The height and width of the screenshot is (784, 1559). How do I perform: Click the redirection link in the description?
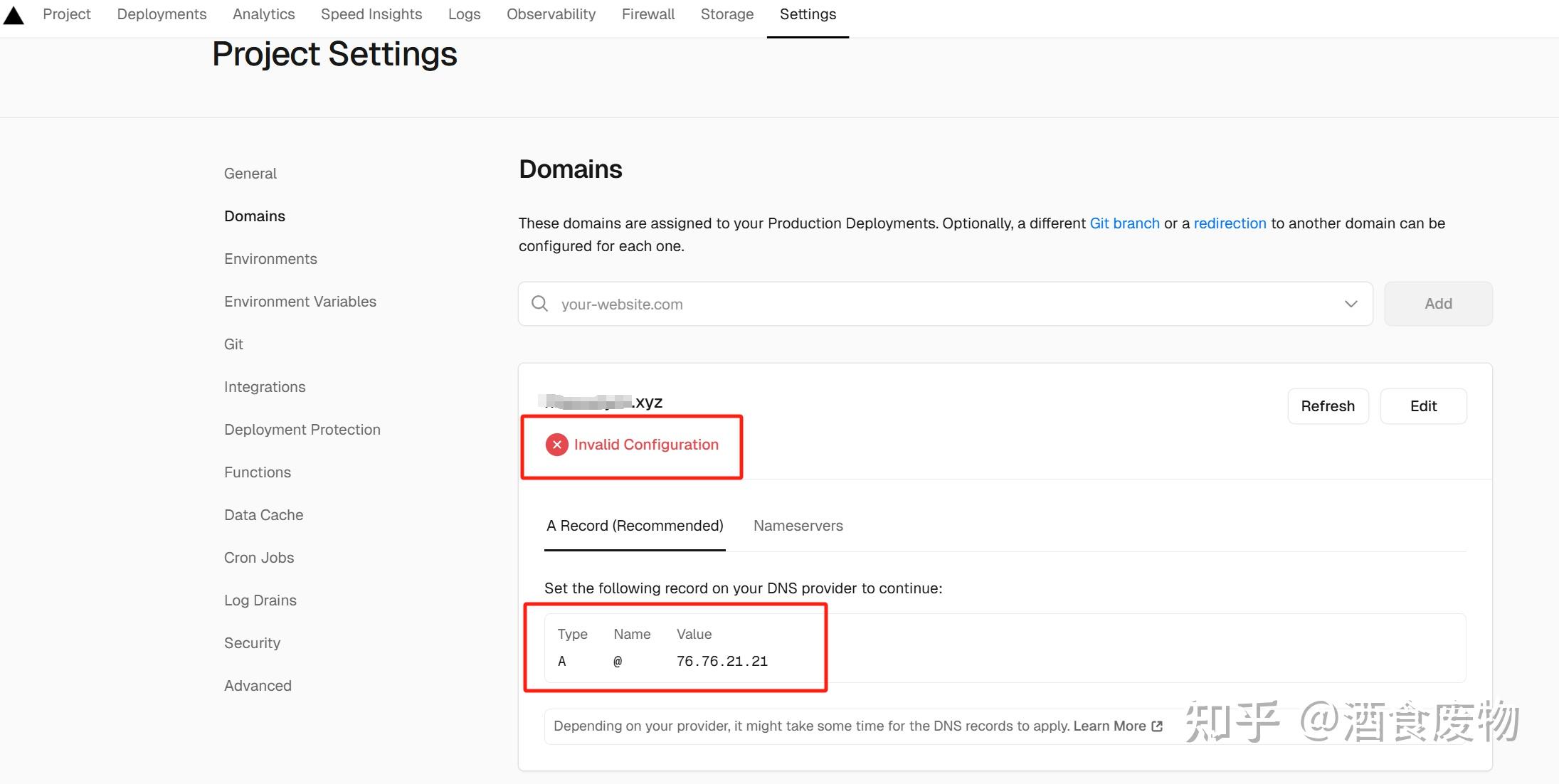point(1230,223)
